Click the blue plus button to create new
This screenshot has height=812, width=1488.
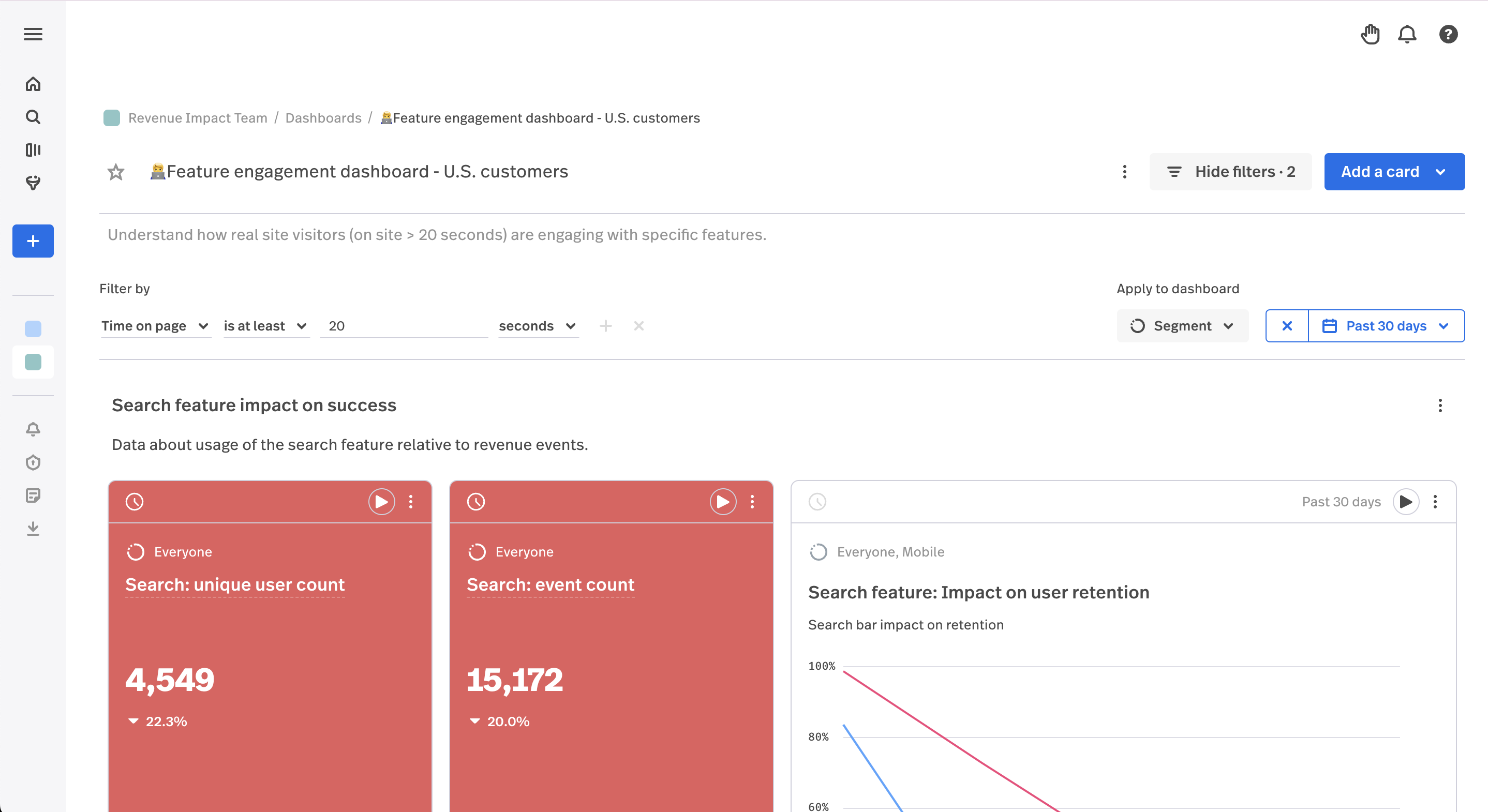pos(33,241)
